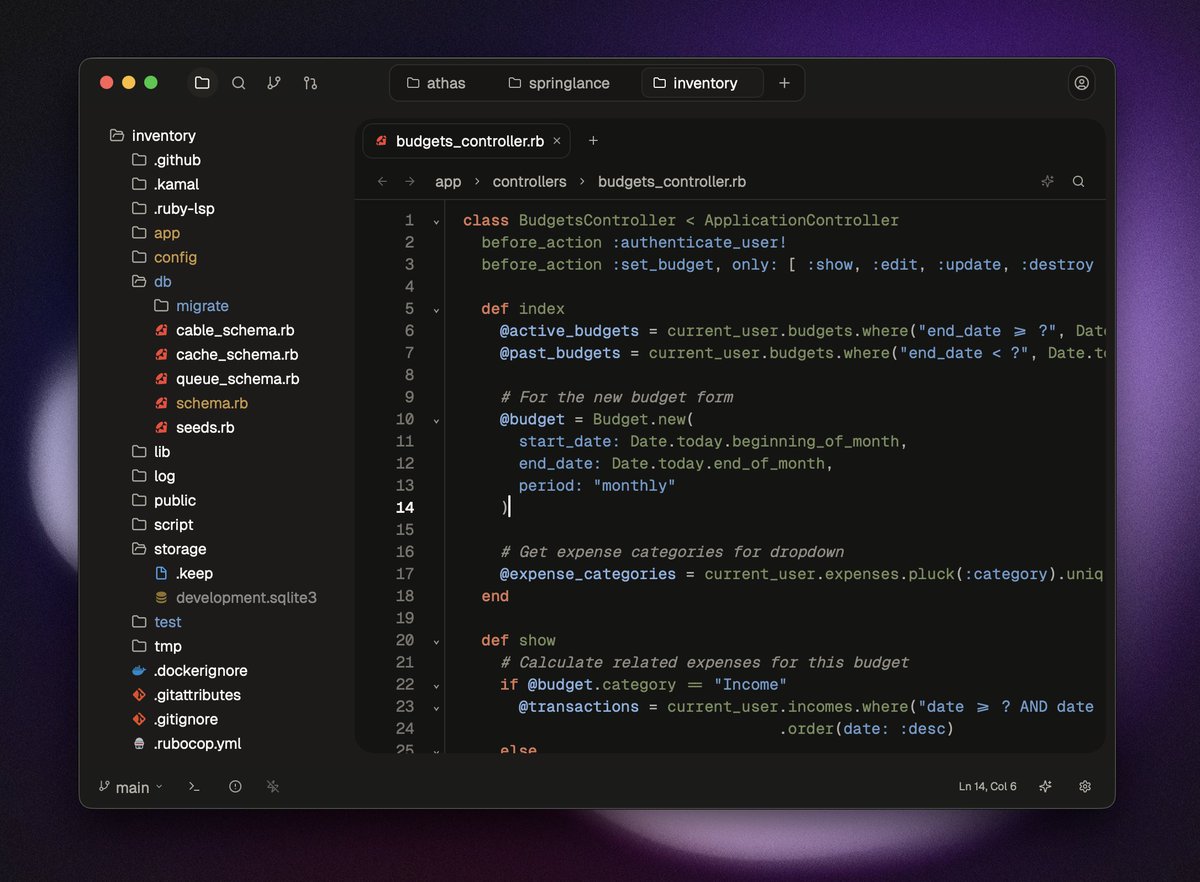Navigate forward with the right arrow
The image size is (1200, 882).
(409, 182)
